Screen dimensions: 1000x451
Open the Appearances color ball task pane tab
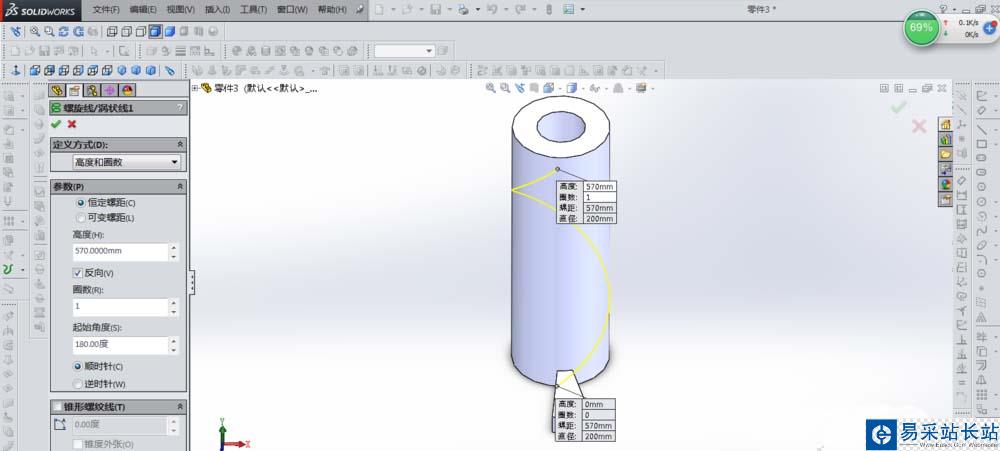pyautogui.click(x=946, y=184)
